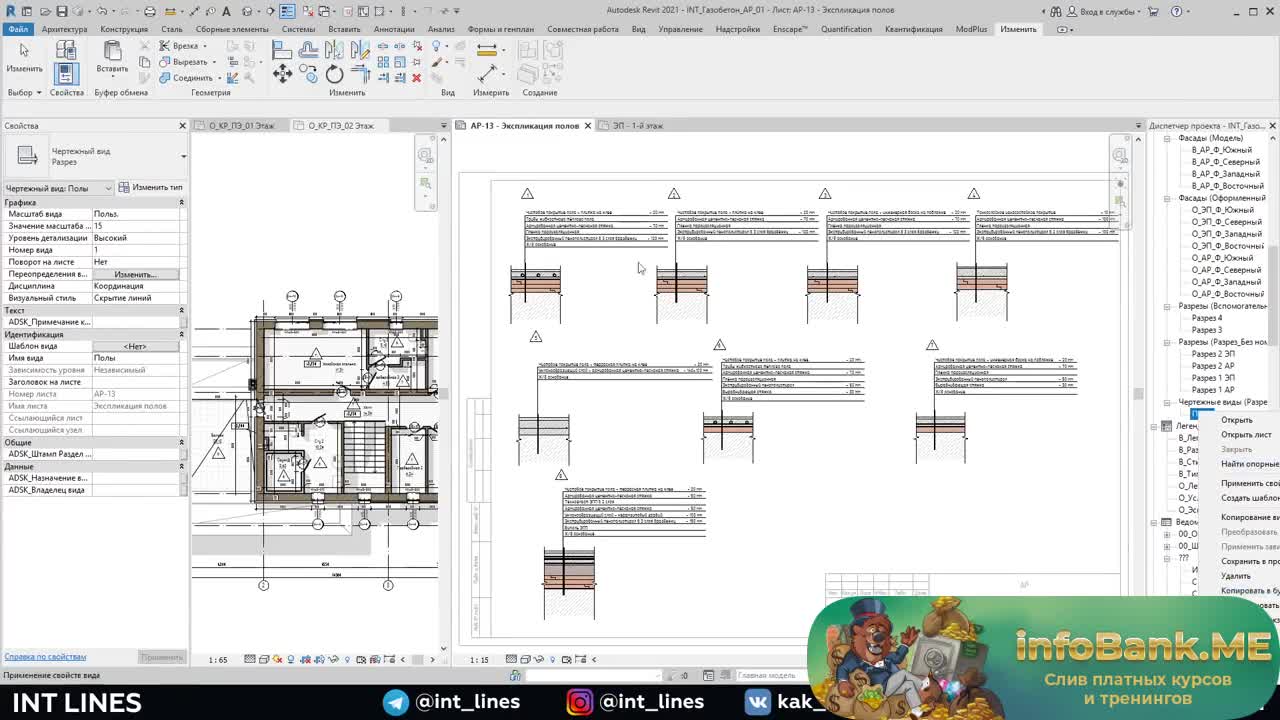Click the Save icon in quick access toolbar

coord(61,11)
